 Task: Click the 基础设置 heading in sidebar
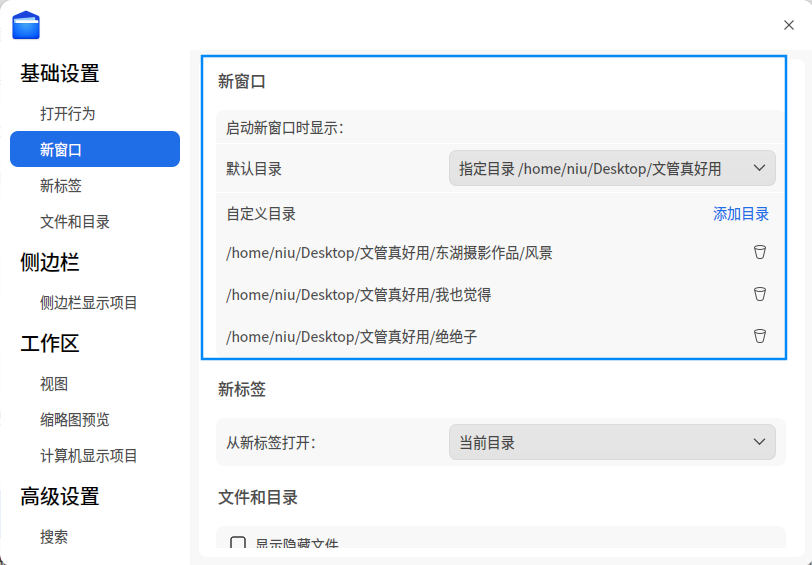(x=60, y=73)
